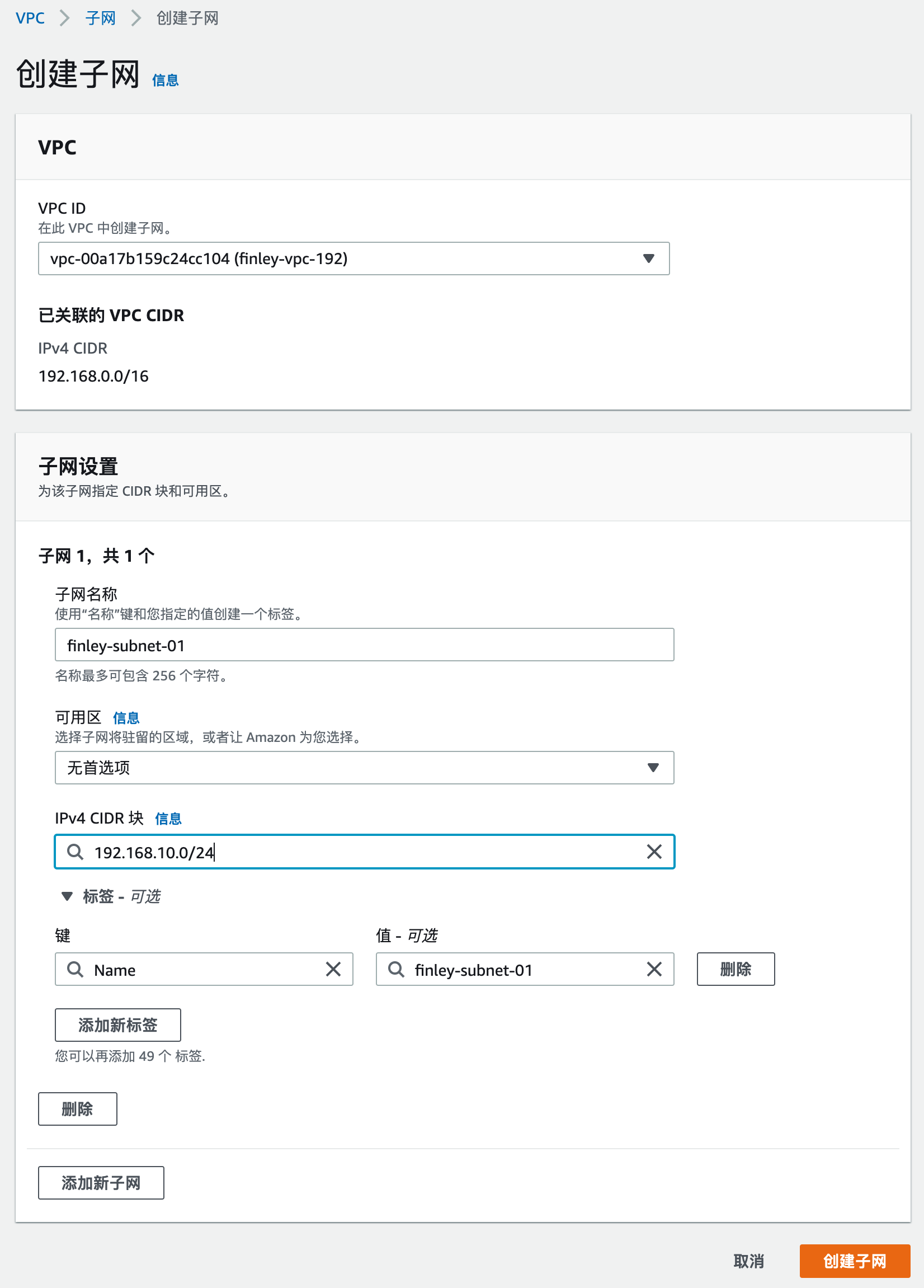
Task: Open 信息 help beside 可用区
Action: click(126, 718)
